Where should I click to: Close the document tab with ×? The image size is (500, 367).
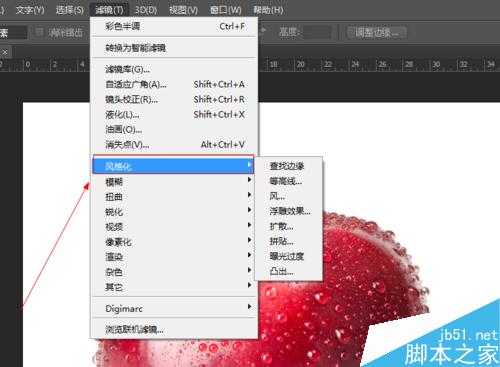coord(5,52)
